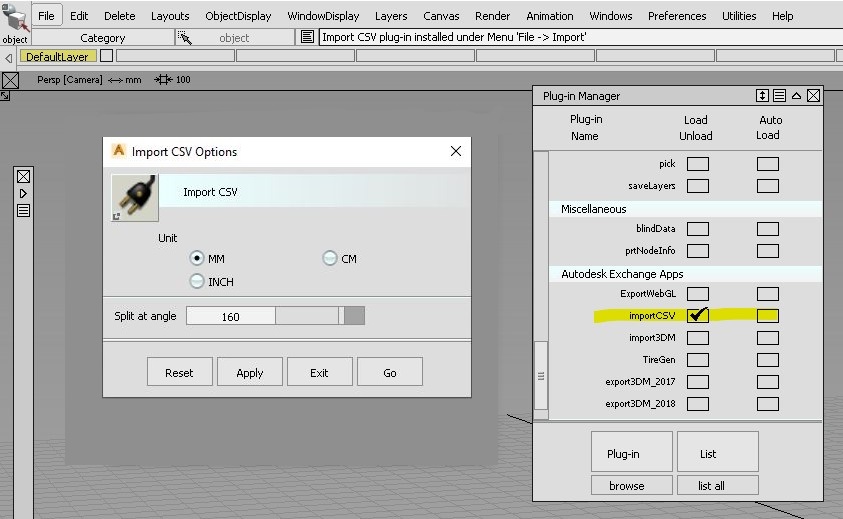Click the Plug-in Manager scrollbar thumb
This screenshot has width=843, height=519.
[541, 375]
